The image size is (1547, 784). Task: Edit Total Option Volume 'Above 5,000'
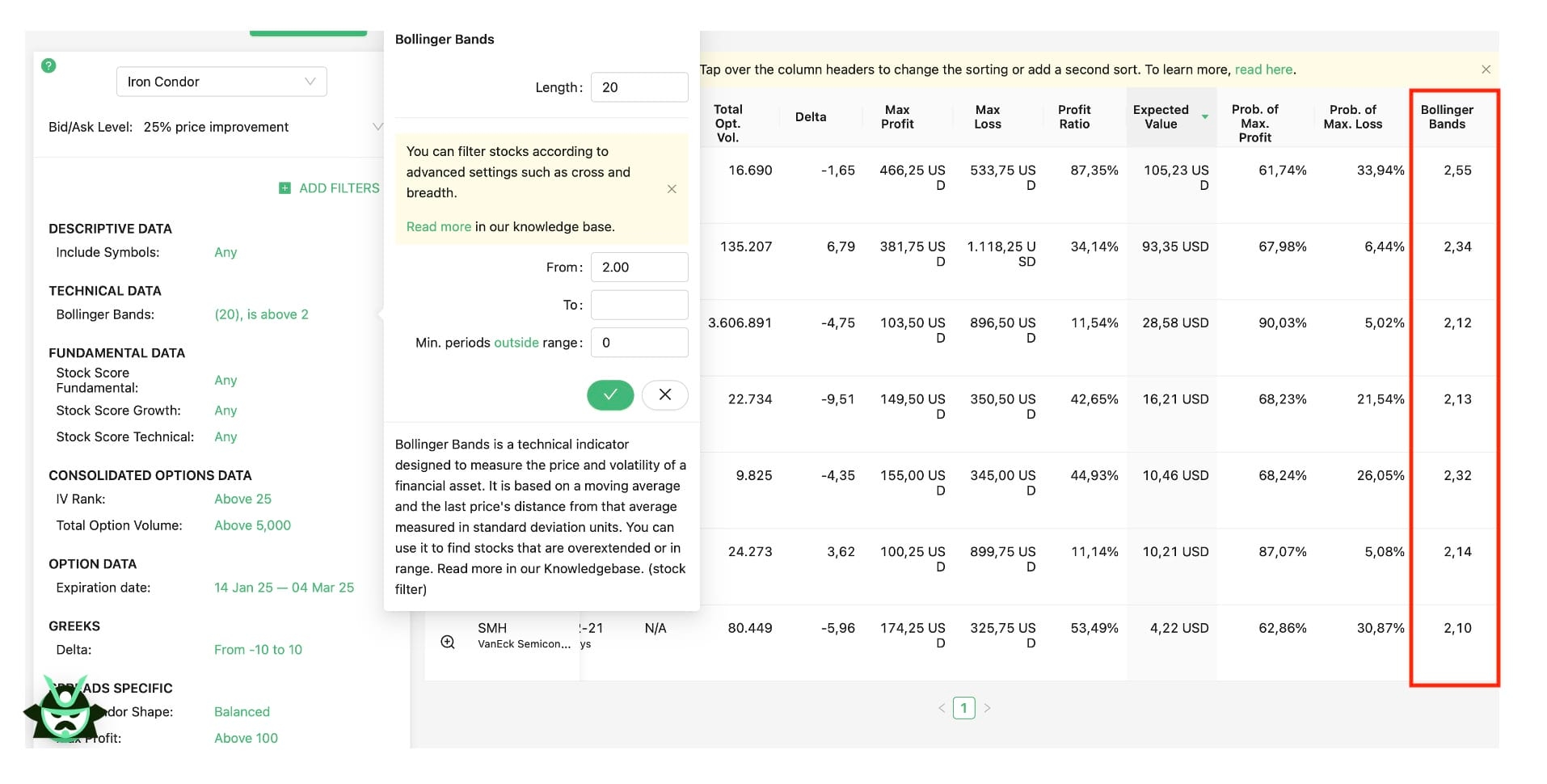tap(252, 525)
